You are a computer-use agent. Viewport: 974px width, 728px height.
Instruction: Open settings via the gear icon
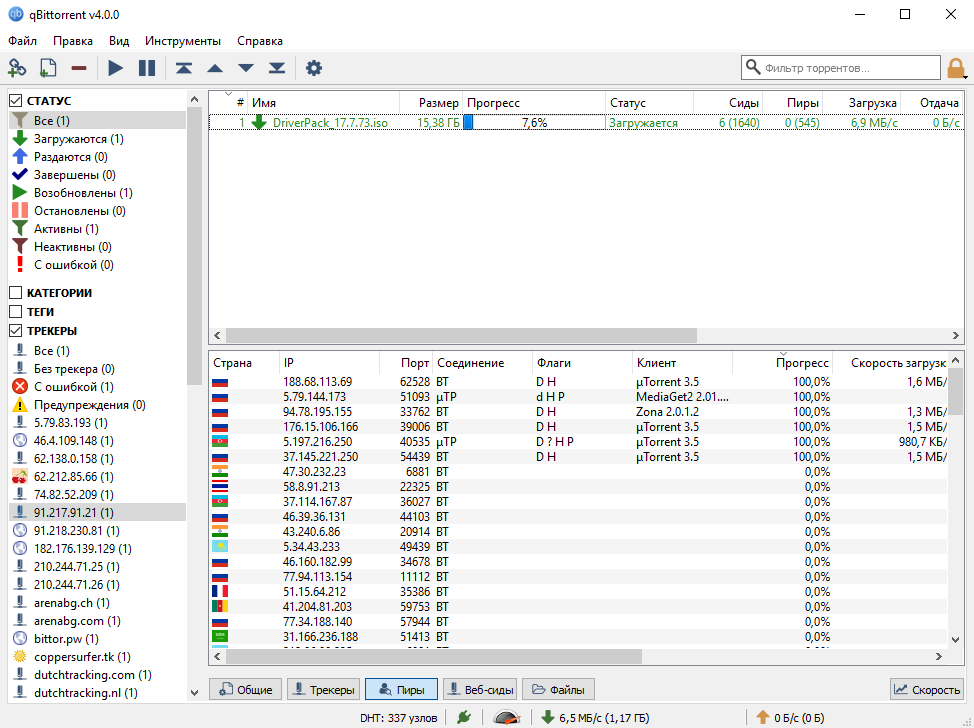(314, 68)
